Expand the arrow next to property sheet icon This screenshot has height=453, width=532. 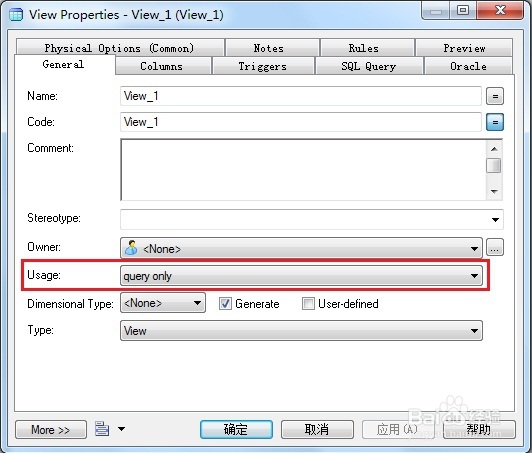coord(121,429)
